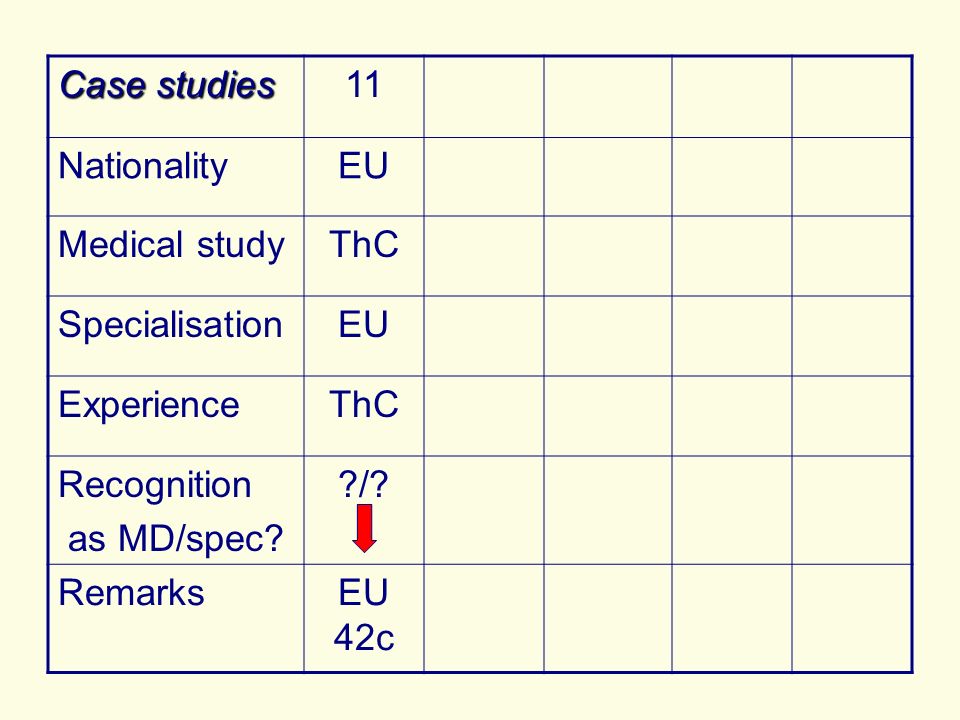Select the 'Recognition as MD/spec?' label

point(171,511)
